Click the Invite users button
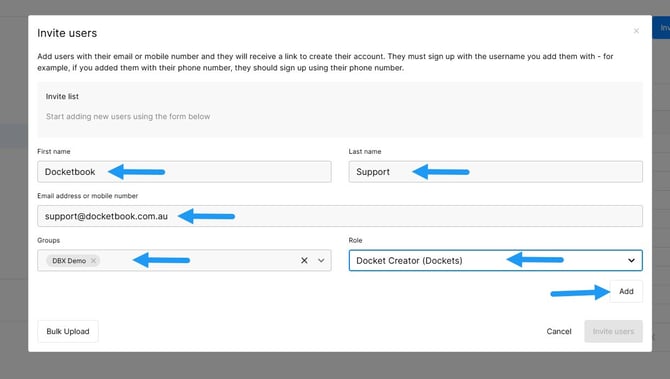This screenshot has height=379, width=670. pyautogui.click(x=613, y=331)
